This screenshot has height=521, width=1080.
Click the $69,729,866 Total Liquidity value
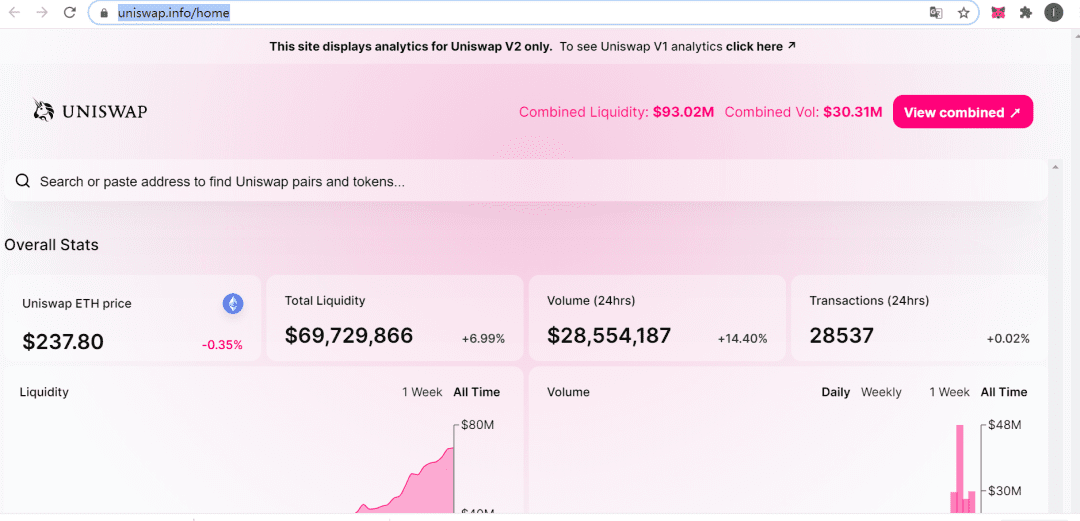349,336
